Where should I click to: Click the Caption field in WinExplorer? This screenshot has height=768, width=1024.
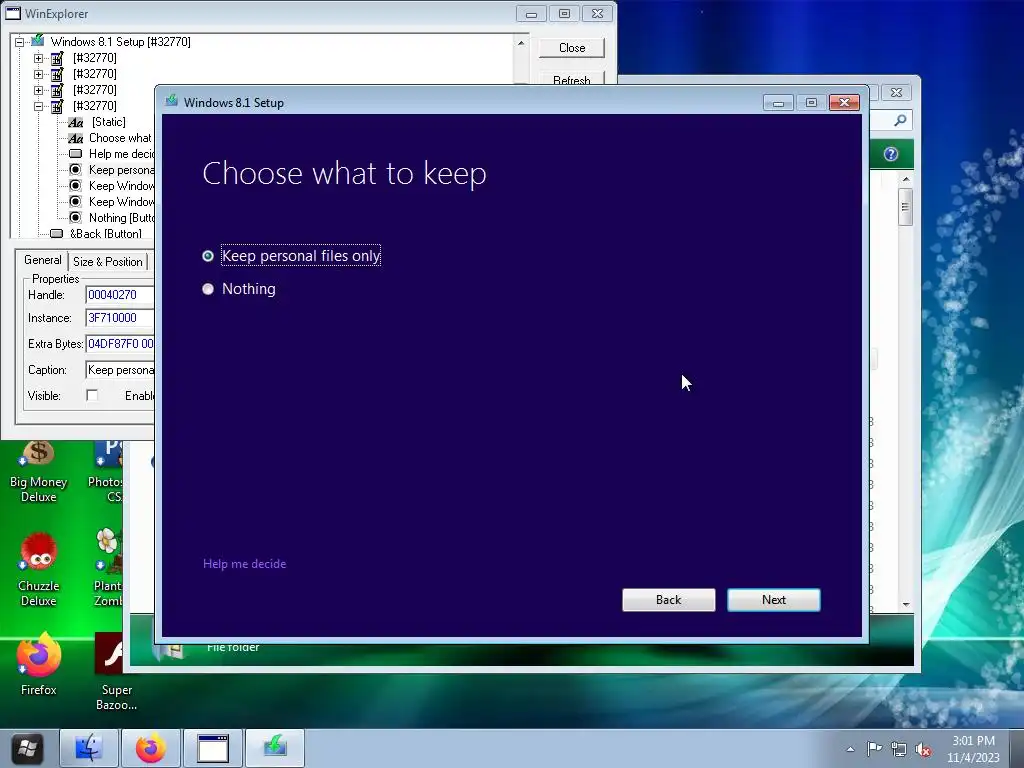pos(120,370)
